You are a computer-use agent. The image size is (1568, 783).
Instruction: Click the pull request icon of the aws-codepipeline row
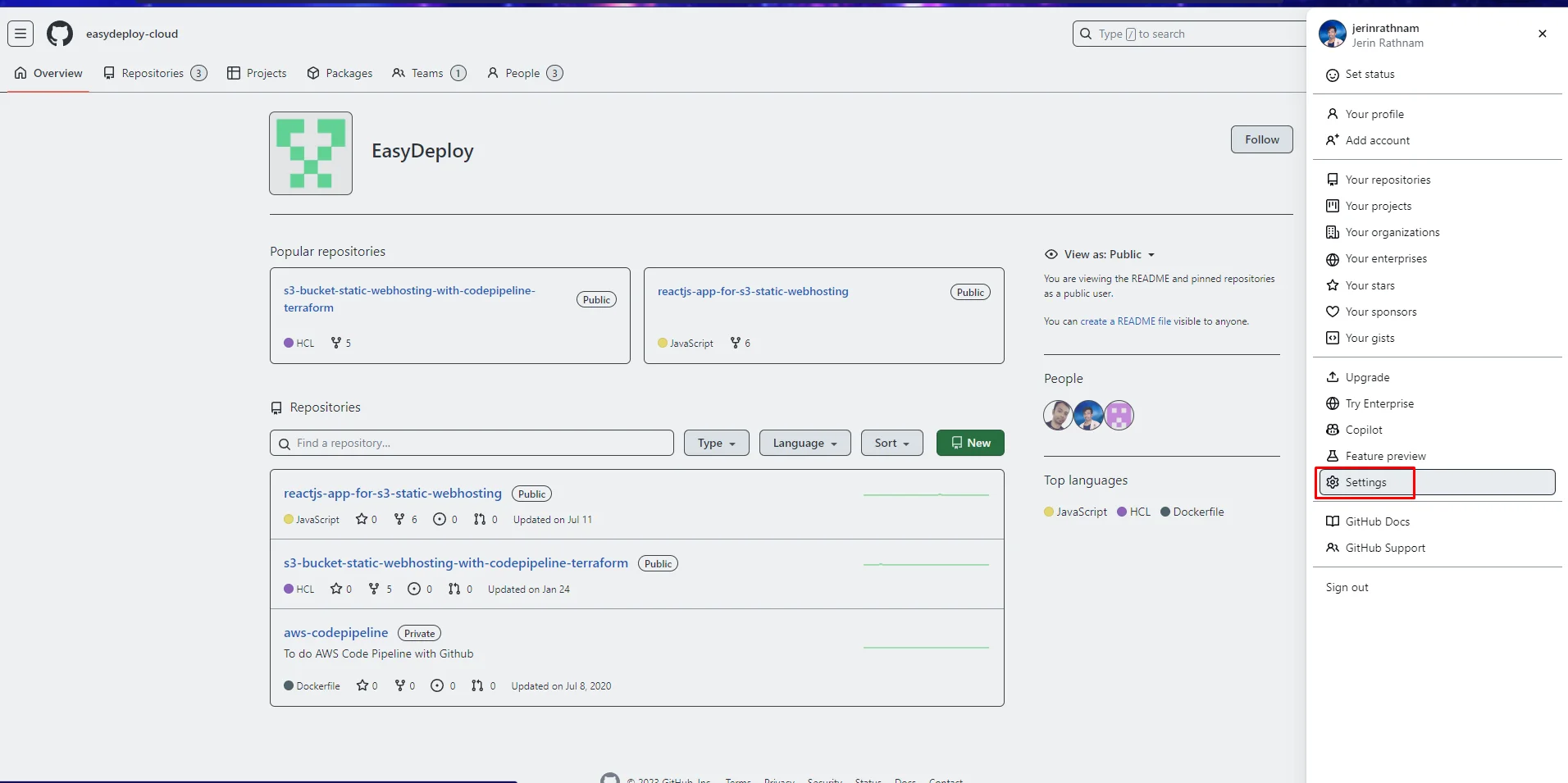tap(477, 685)
